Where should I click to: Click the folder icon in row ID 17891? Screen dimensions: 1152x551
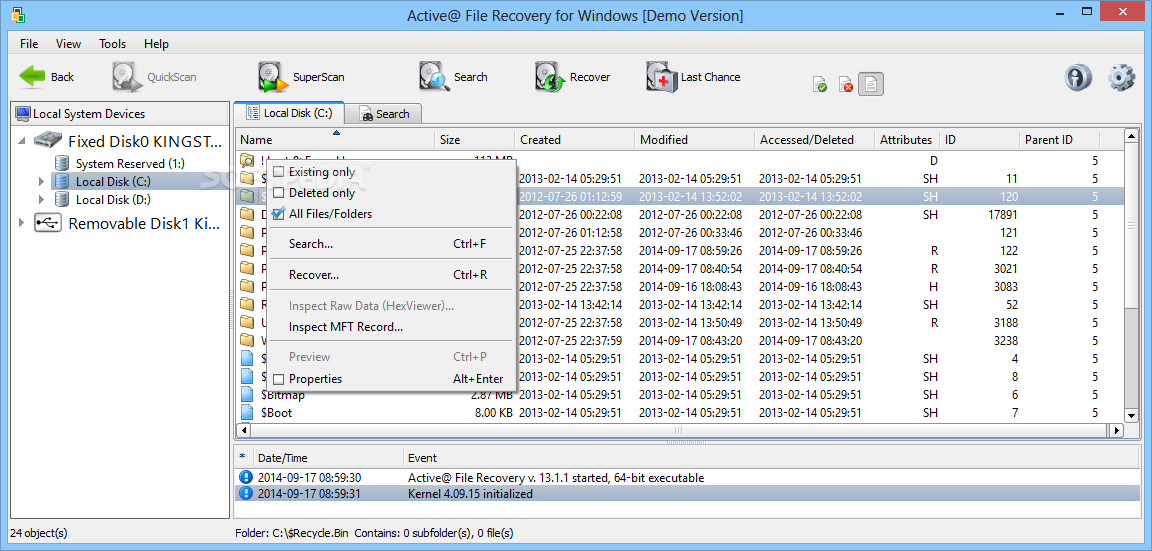point(248,214)
